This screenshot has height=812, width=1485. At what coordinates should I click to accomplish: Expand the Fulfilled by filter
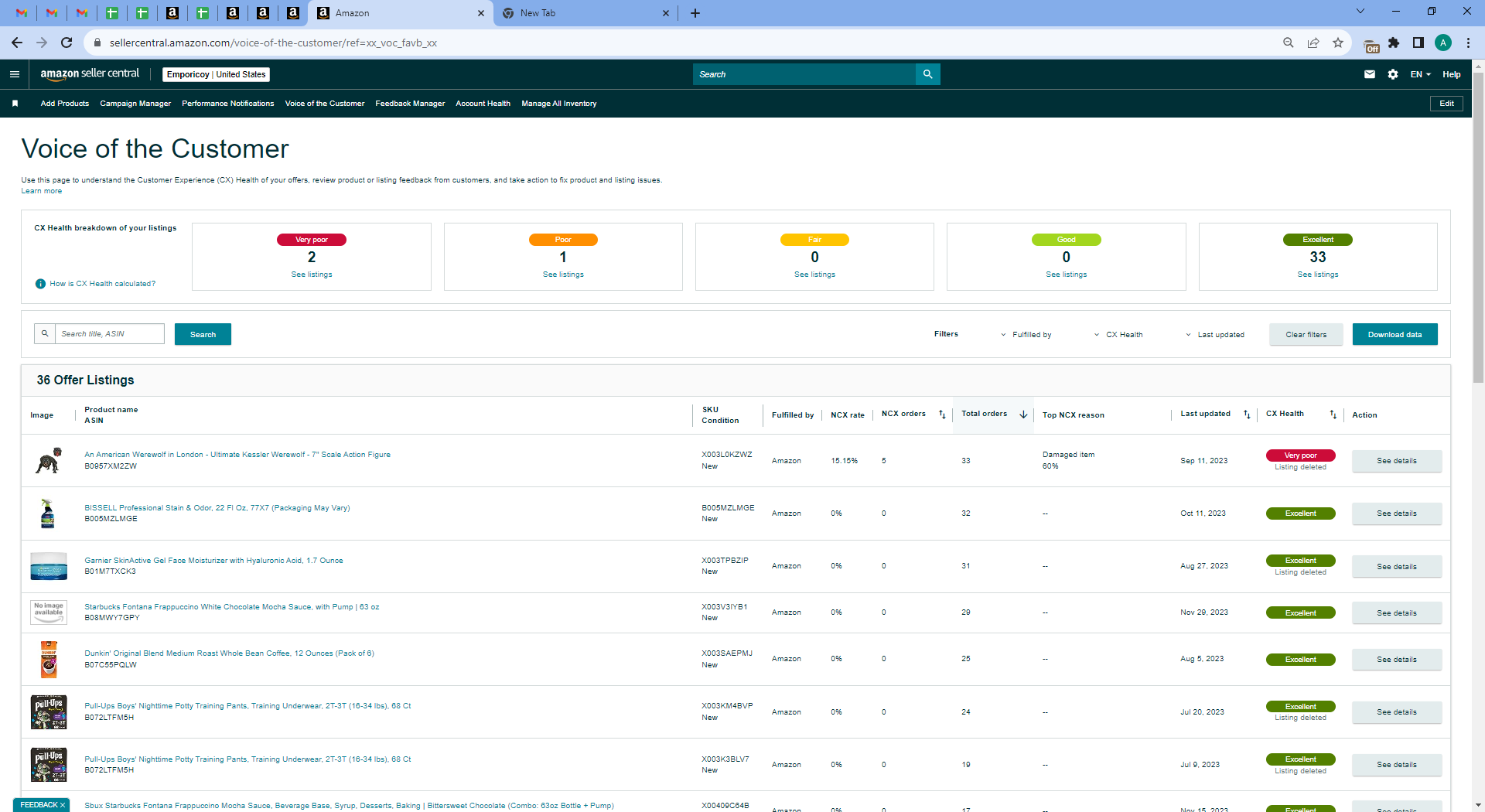tap(1026, 335)
